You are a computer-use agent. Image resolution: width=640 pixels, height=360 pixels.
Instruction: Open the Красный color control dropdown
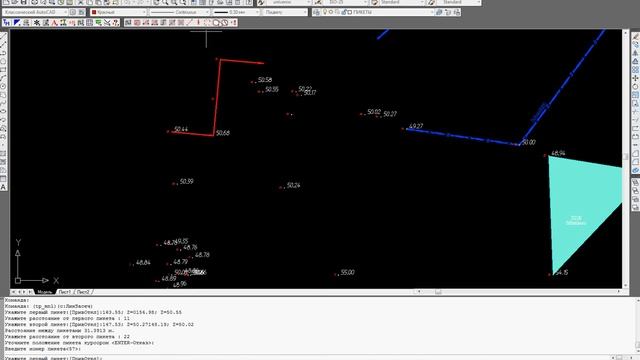tap(118, 12)
